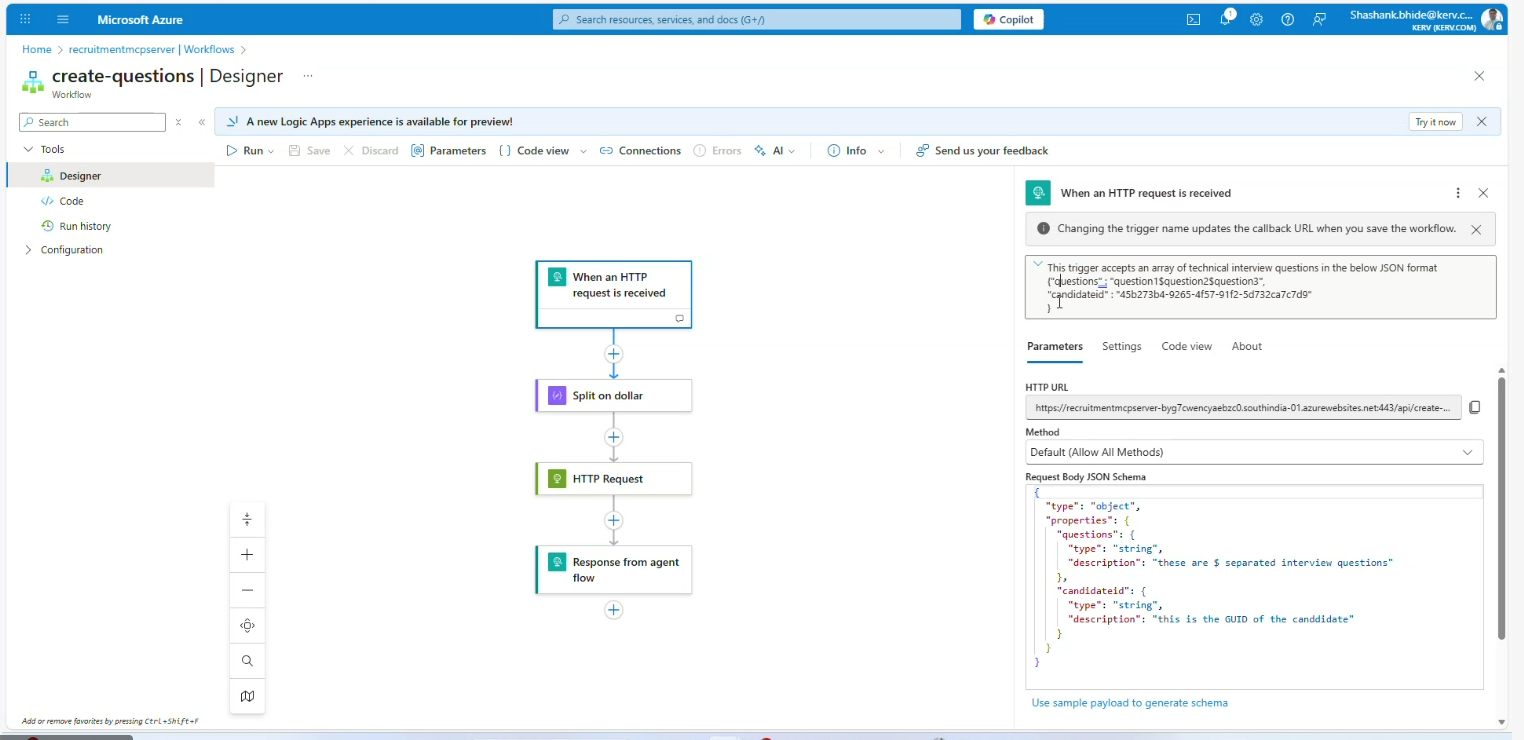Viewport: 1524px width, 740px height.
Task: Click the Try it now button
Action: pyautogui.click(x=1435, y=122)
